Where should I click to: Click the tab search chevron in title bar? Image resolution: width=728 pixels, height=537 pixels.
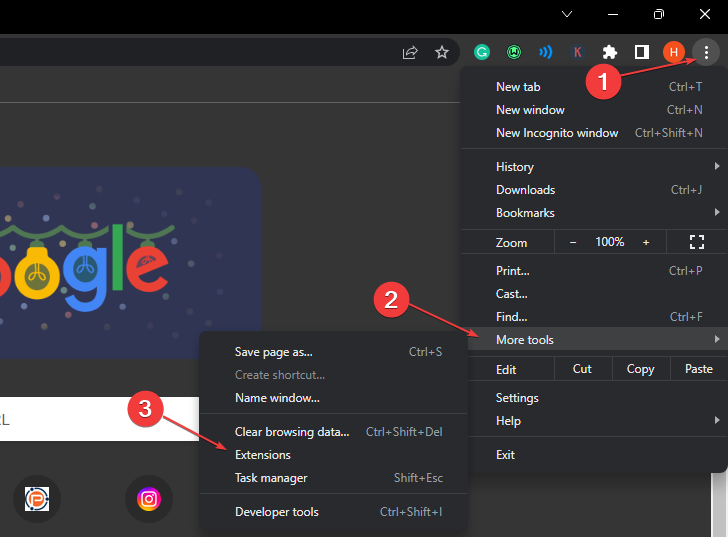[x=567, y=14]
